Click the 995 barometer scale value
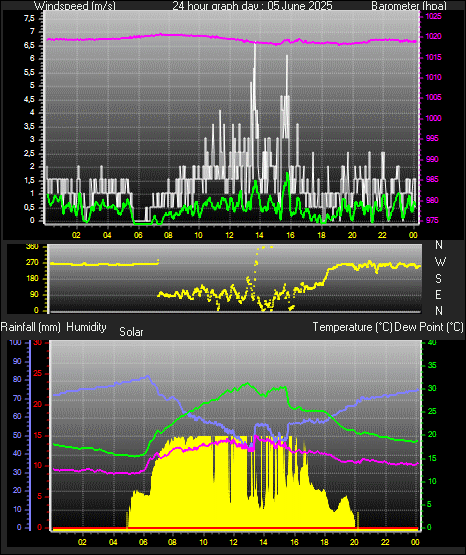Viewport: 466px width, 555px height. pos(432,138)
